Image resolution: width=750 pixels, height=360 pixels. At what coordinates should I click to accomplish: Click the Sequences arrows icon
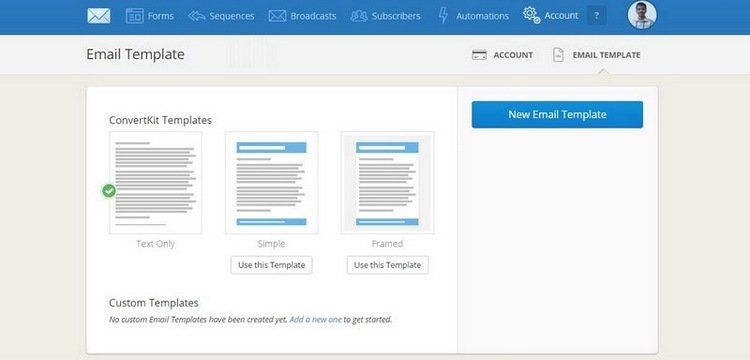point(197,16)
